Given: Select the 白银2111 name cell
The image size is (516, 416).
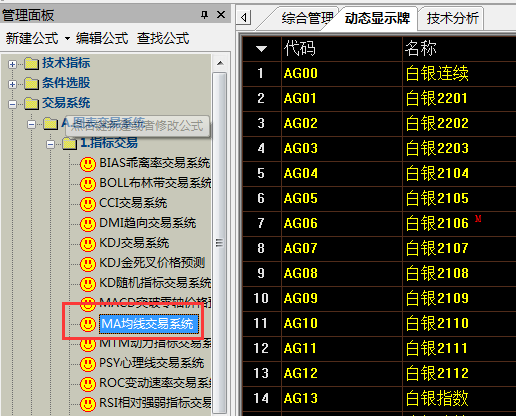Looking at the screenshot, I should click(x=459, y=348).
